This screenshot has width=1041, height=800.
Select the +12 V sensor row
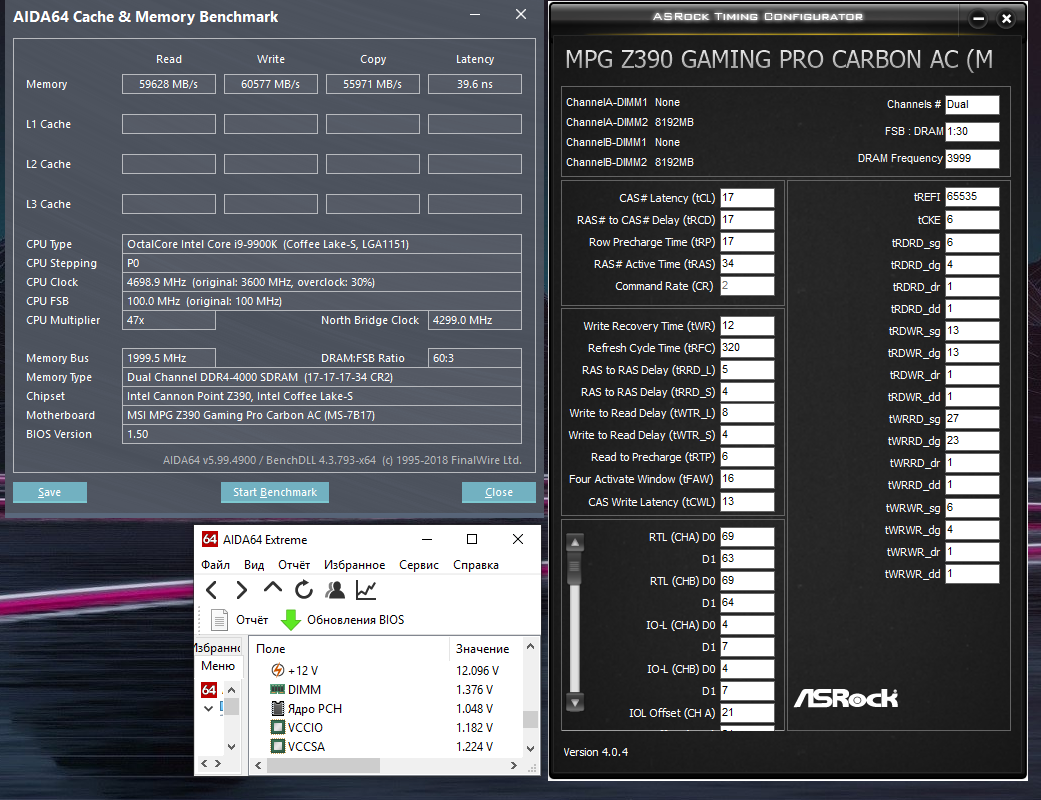click(385, 671)
